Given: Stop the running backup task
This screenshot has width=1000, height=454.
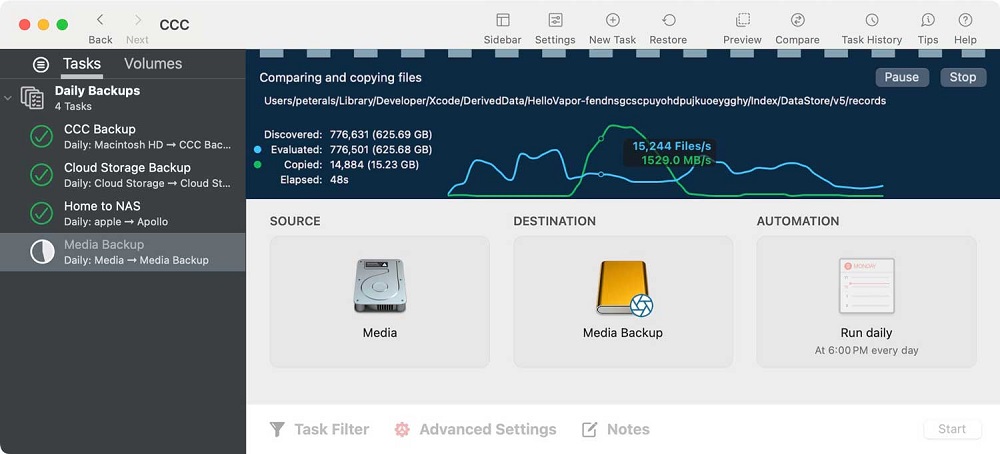Looking at the screenshot, I should (962, 77).
